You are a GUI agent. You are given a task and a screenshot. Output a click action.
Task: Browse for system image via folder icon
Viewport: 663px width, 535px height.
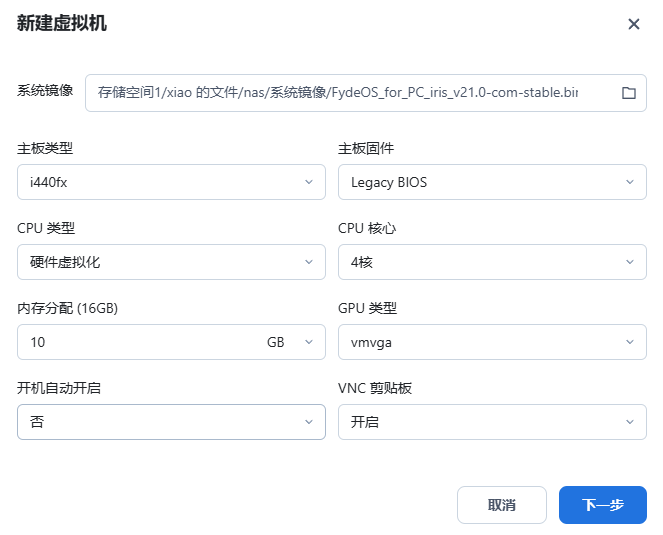pyautogui.click(x=628, y=93)
